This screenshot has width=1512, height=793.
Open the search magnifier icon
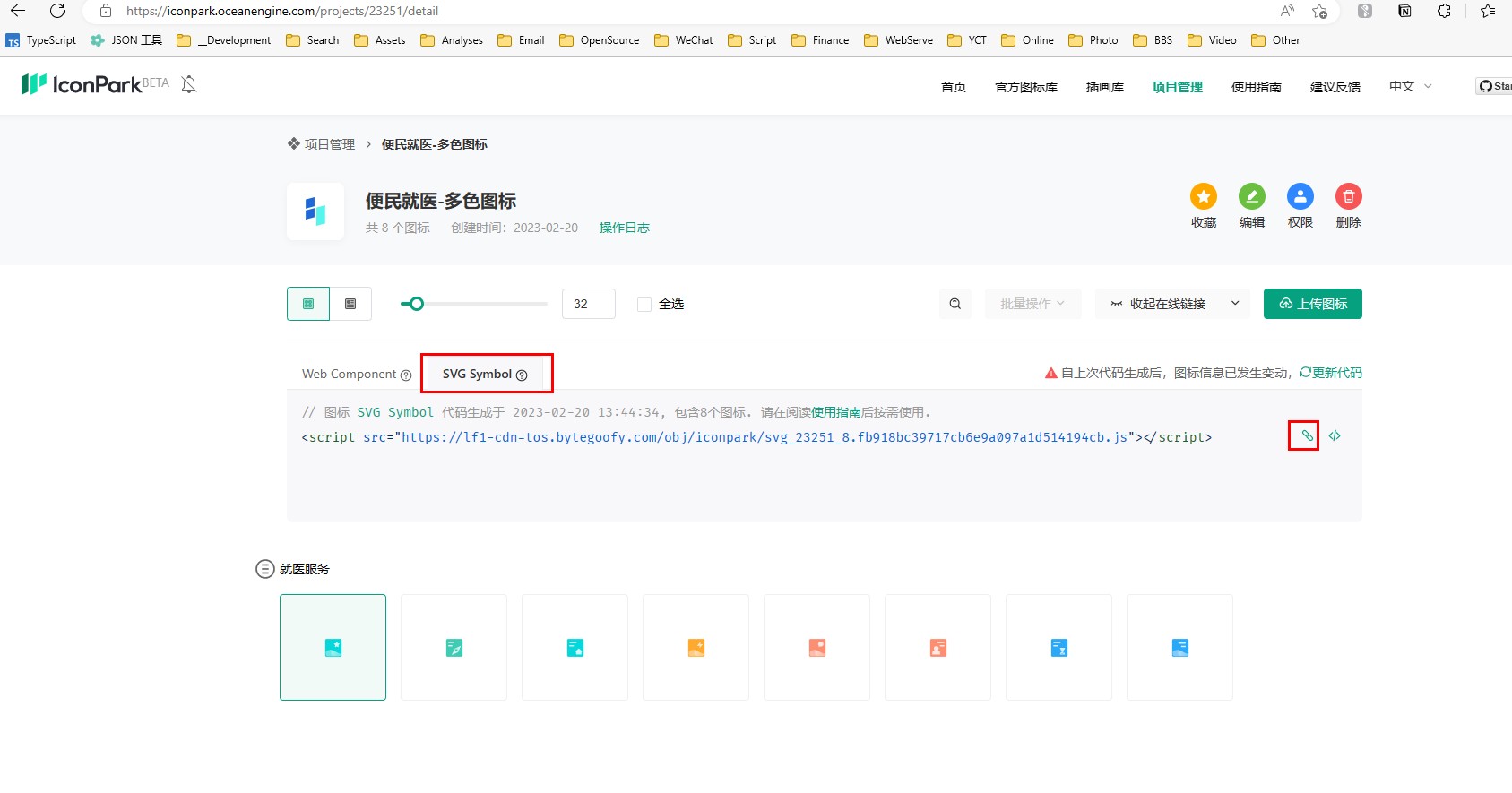[x=955, y=304]
